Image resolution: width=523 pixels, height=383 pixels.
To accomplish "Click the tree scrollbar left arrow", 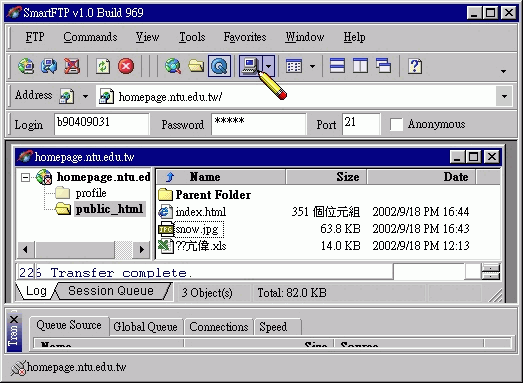I will [x=25, y=249].
